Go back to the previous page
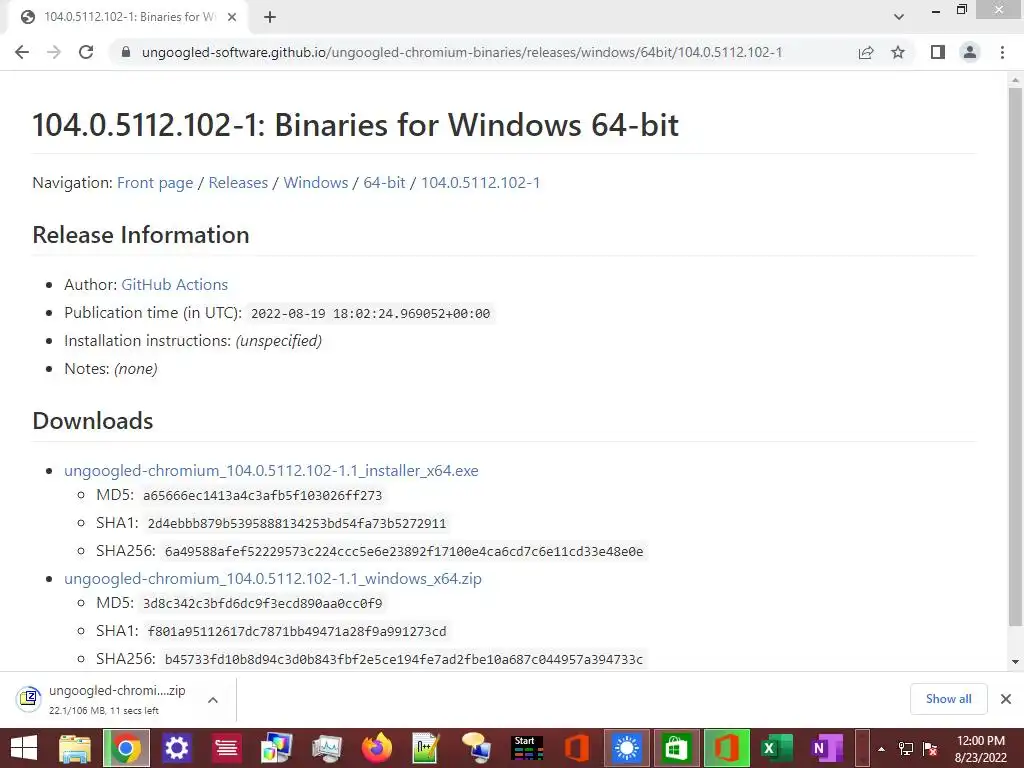 point(22,52)
